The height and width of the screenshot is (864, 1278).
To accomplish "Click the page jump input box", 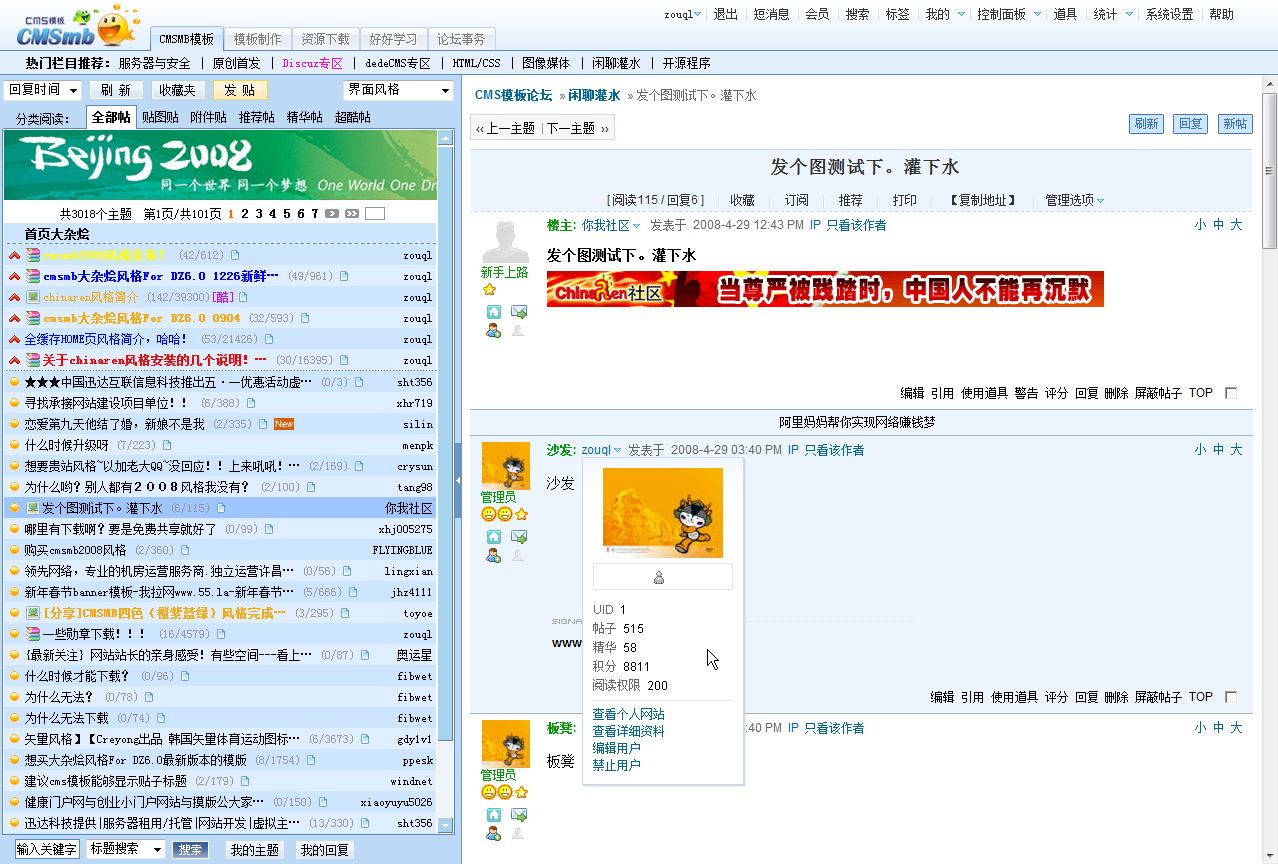I will [375, 213].
